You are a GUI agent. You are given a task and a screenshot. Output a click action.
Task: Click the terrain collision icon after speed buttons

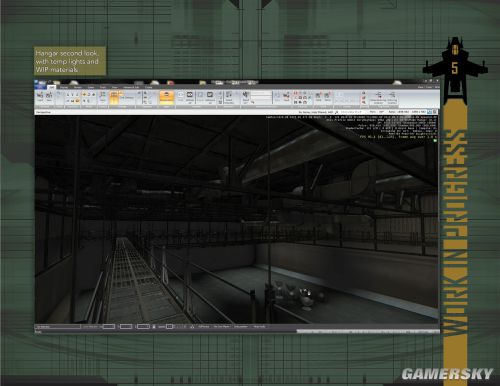click(192, 327)
